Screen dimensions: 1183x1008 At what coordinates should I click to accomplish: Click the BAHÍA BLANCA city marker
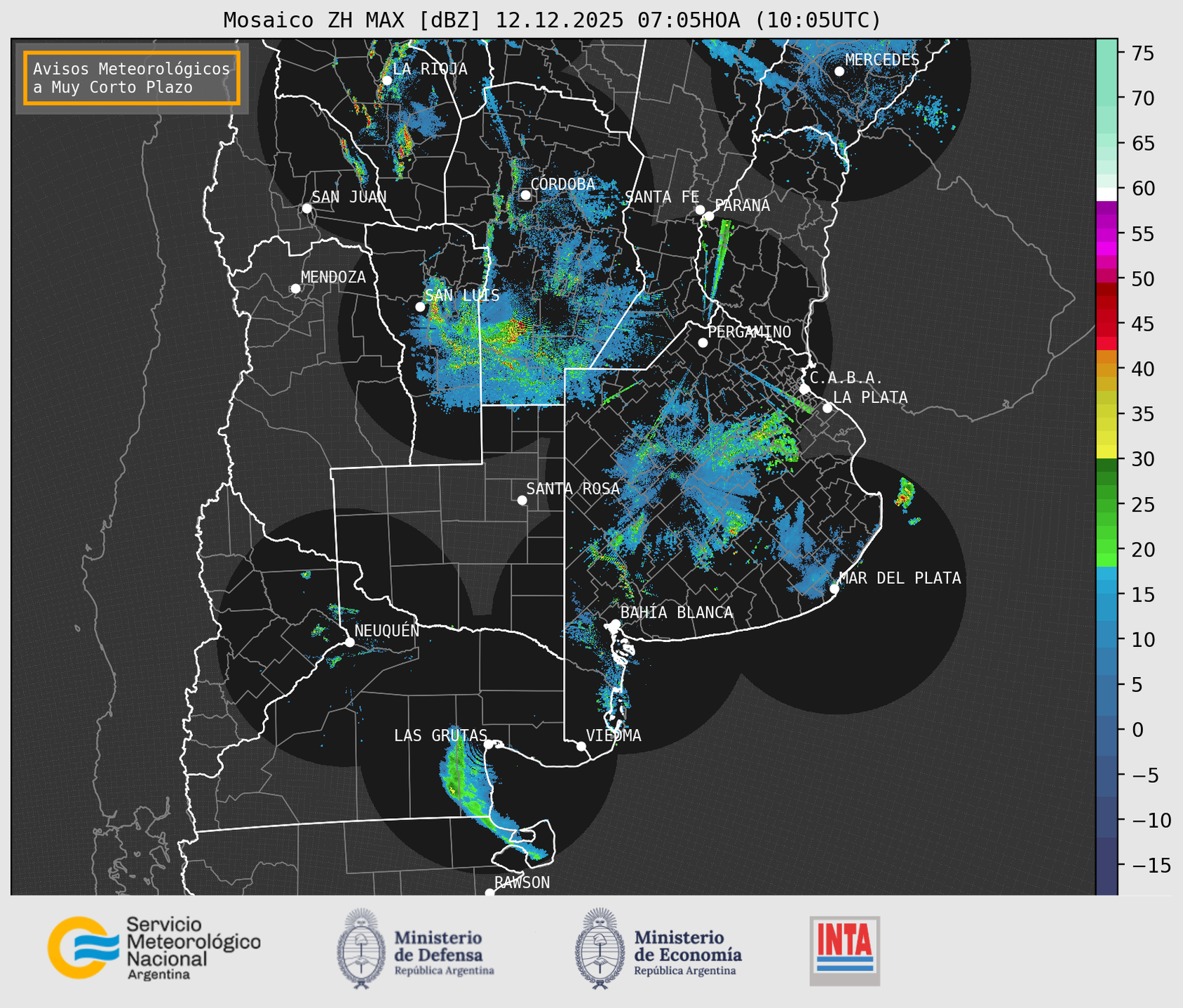point(615,624)
